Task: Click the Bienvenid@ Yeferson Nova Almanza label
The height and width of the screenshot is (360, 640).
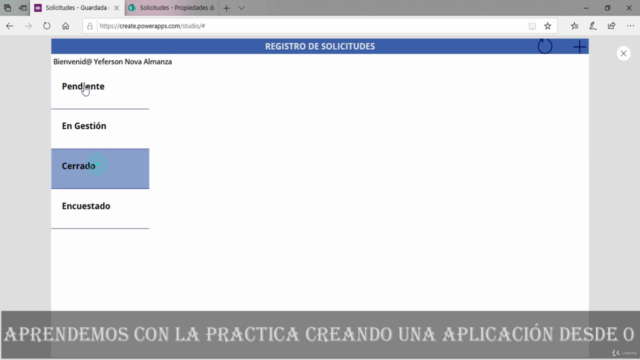Action: click(113, 62)
